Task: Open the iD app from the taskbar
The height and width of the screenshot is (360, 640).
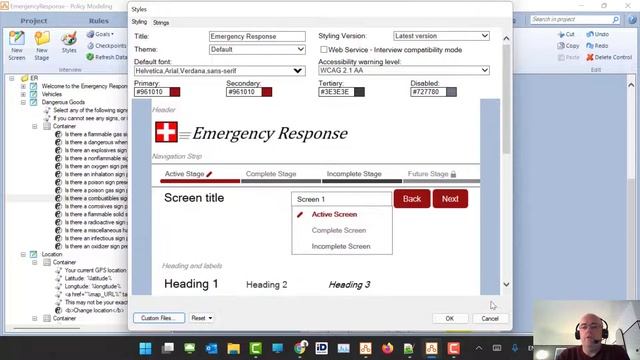Action: point(322,348)
